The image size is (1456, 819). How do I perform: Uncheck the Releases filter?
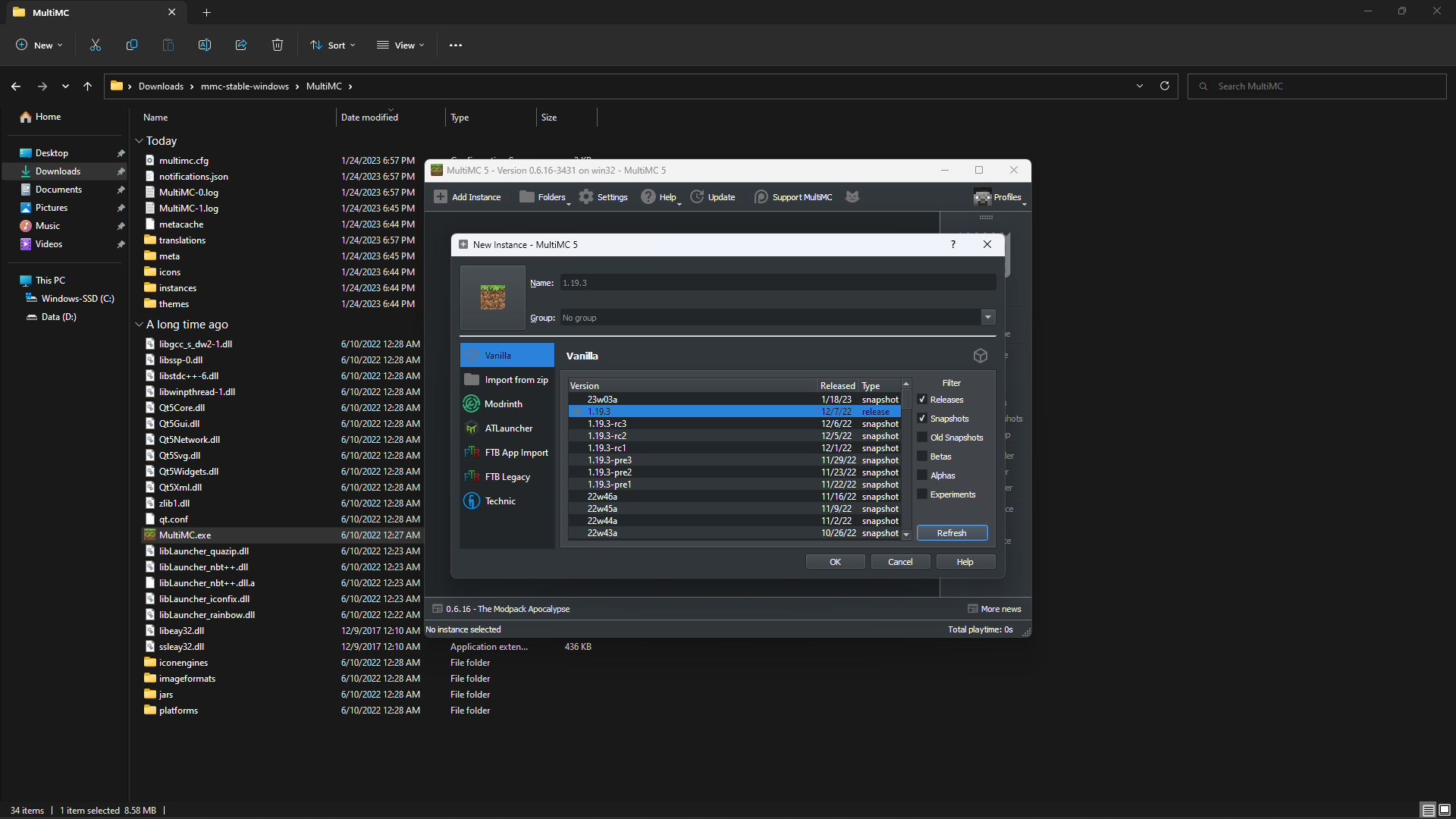[x=923, y=399]
